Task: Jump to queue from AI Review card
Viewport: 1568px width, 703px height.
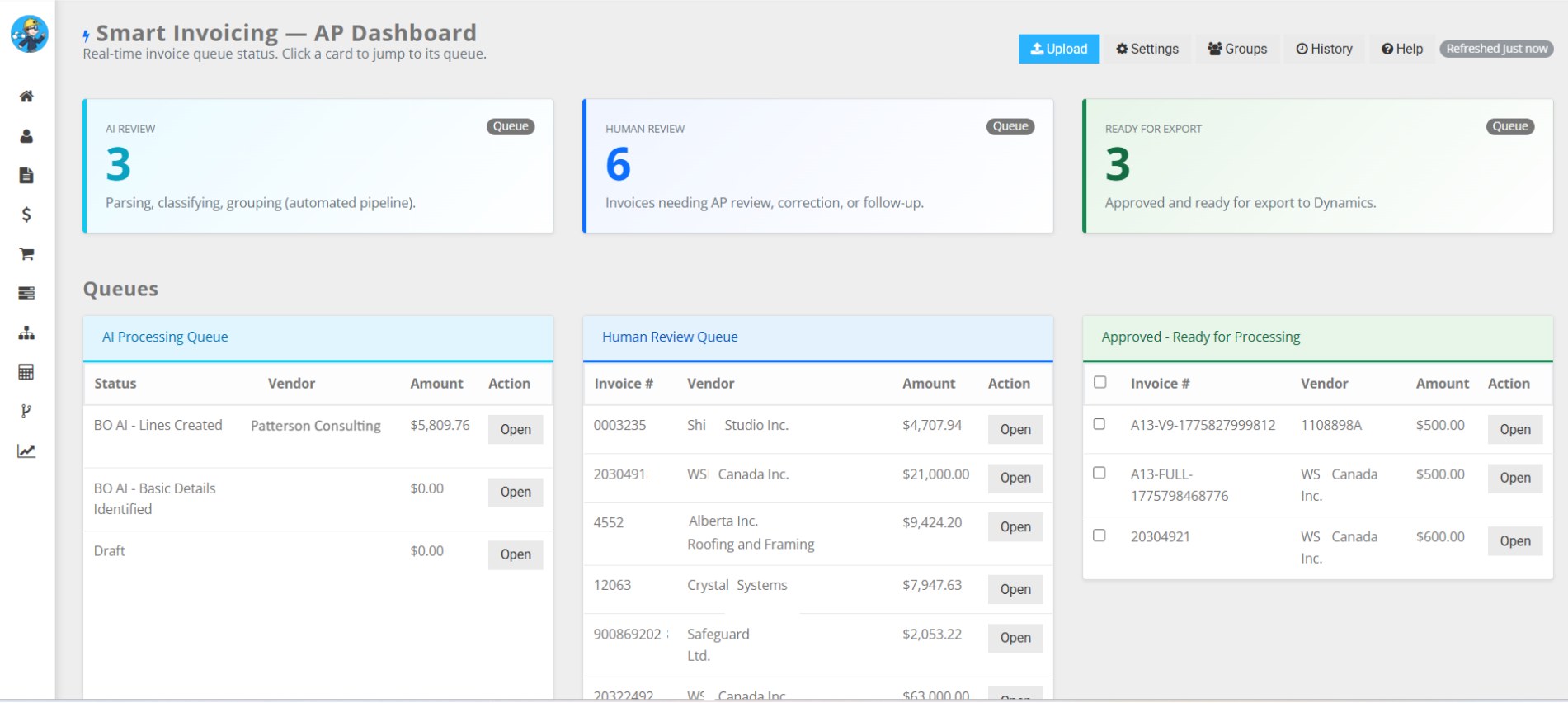Action: [x=318, y=166]
